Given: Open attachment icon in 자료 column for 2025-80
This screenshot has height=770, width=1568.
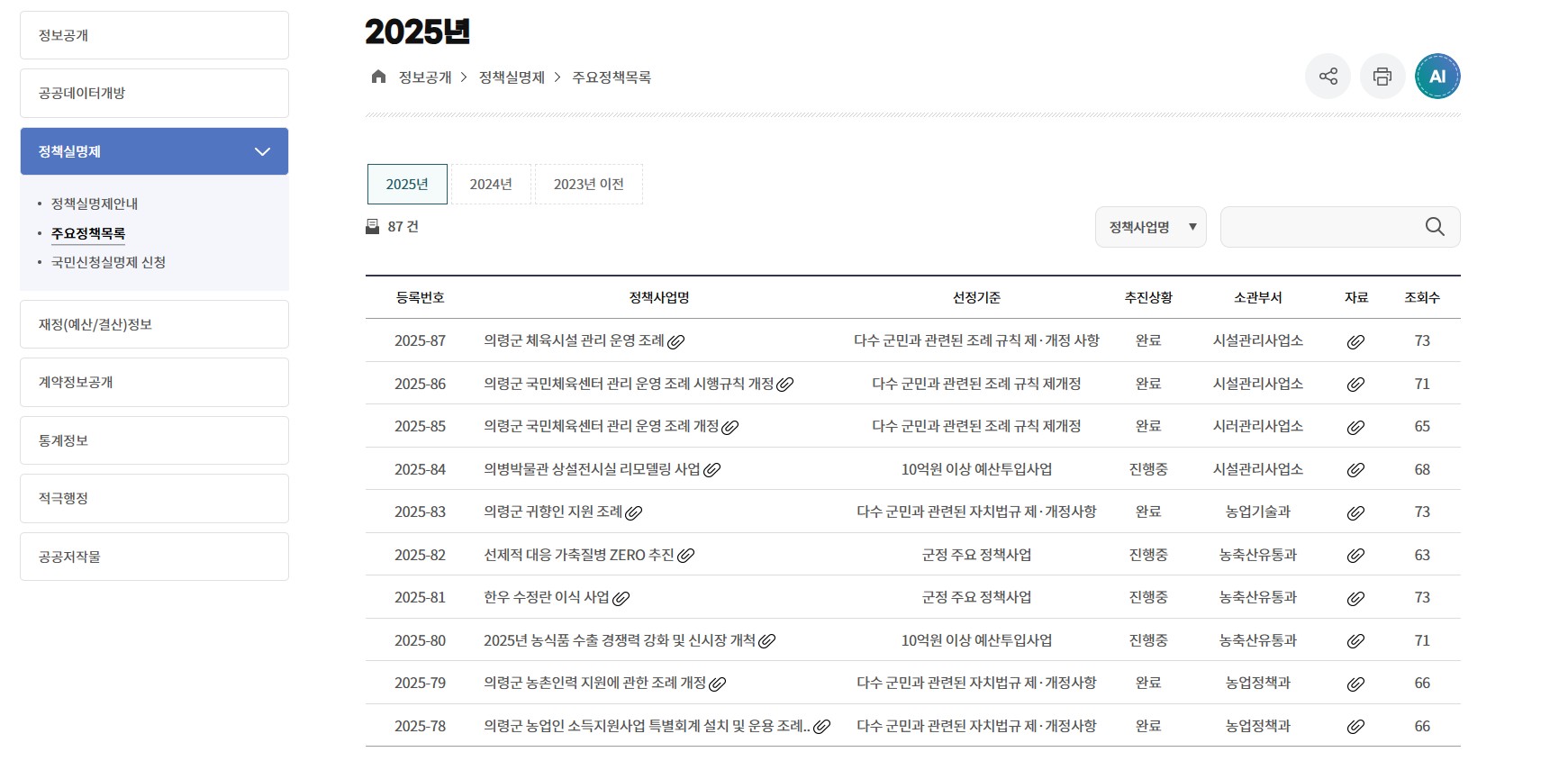Looking at the screenshot, I should [x=1355, y=641].
